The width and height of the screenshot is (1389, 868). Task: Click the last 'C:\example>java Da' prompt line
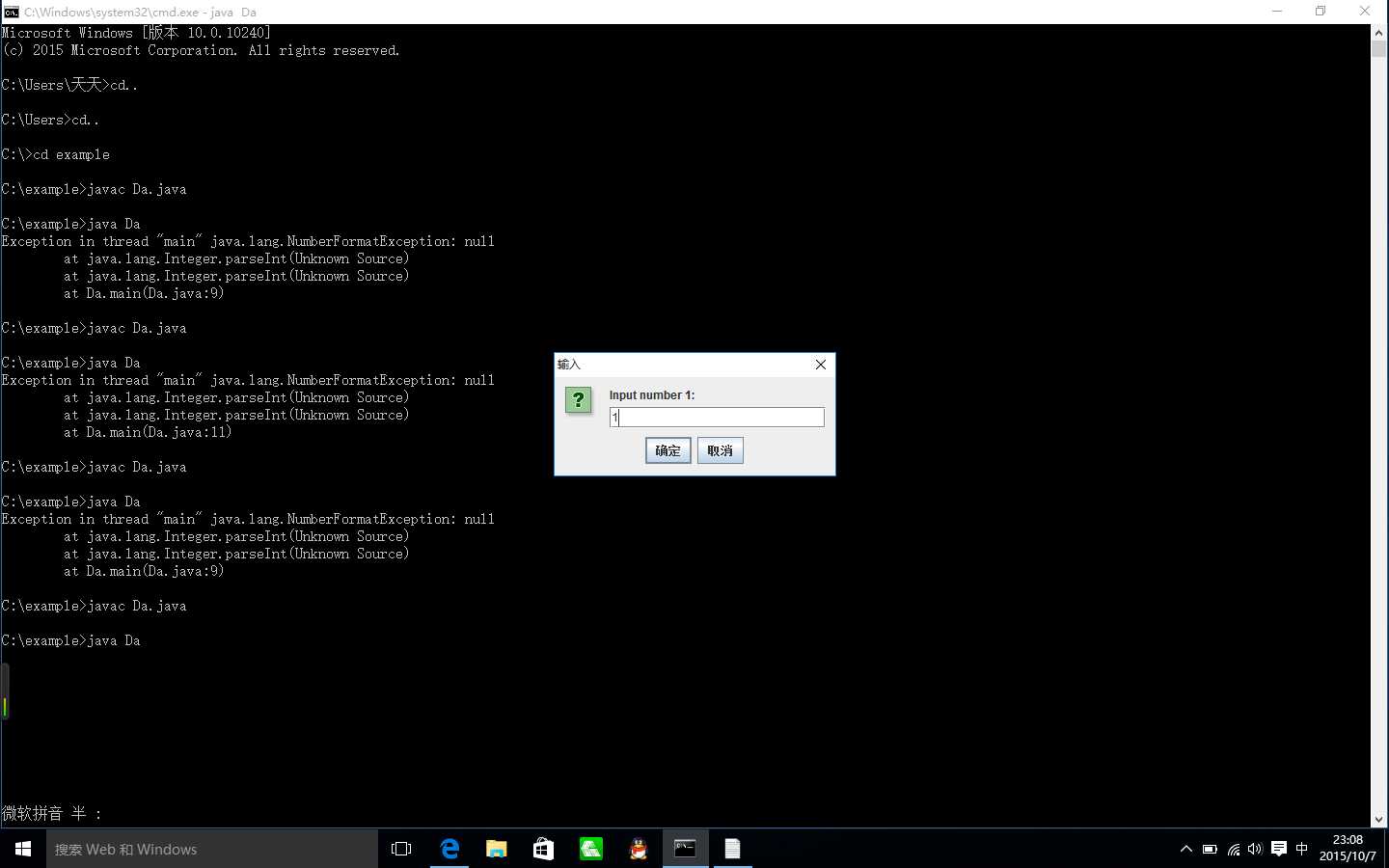point(71,640)
